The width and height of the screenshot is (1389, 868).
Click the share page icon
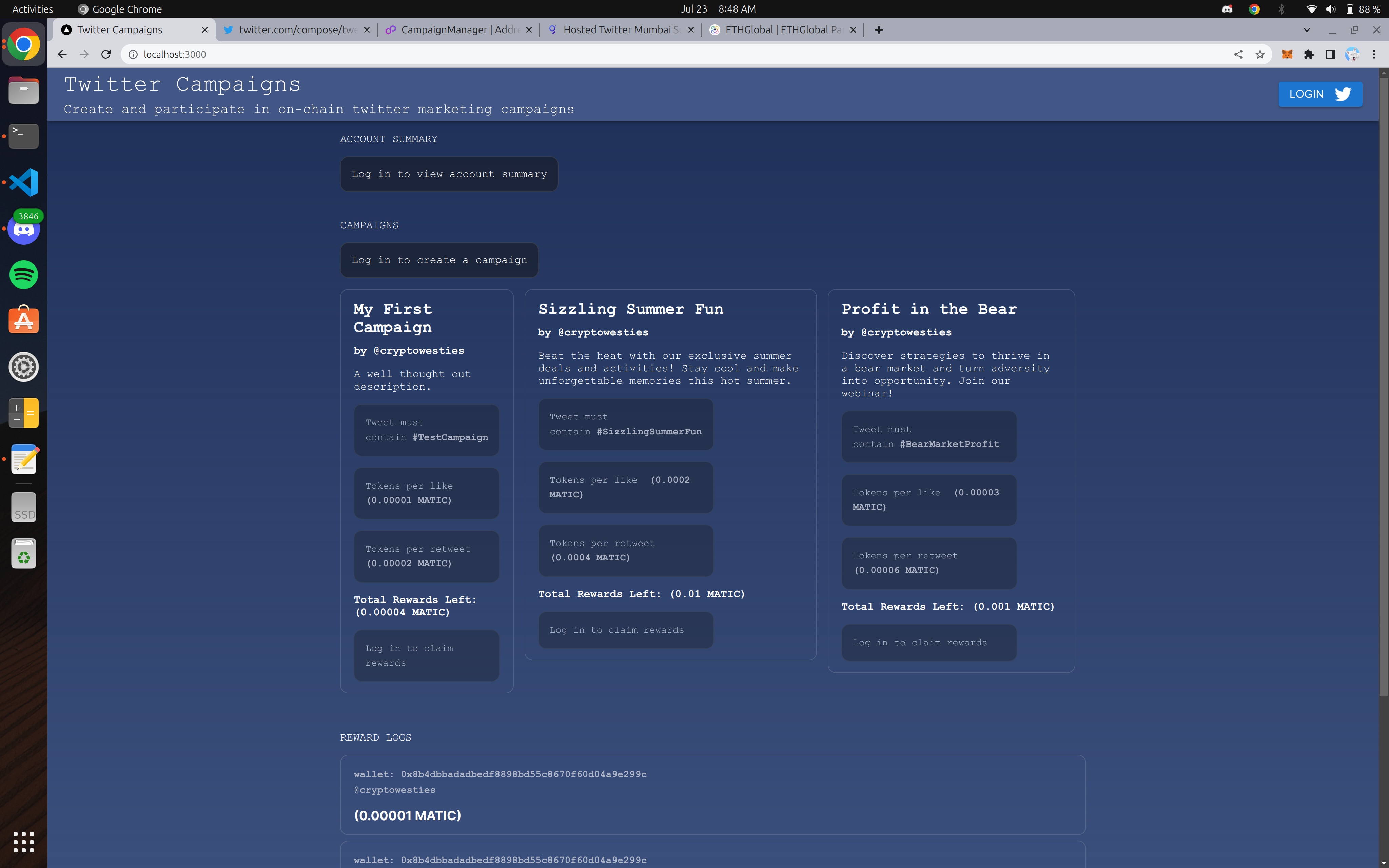click(x=1238, y=54)
